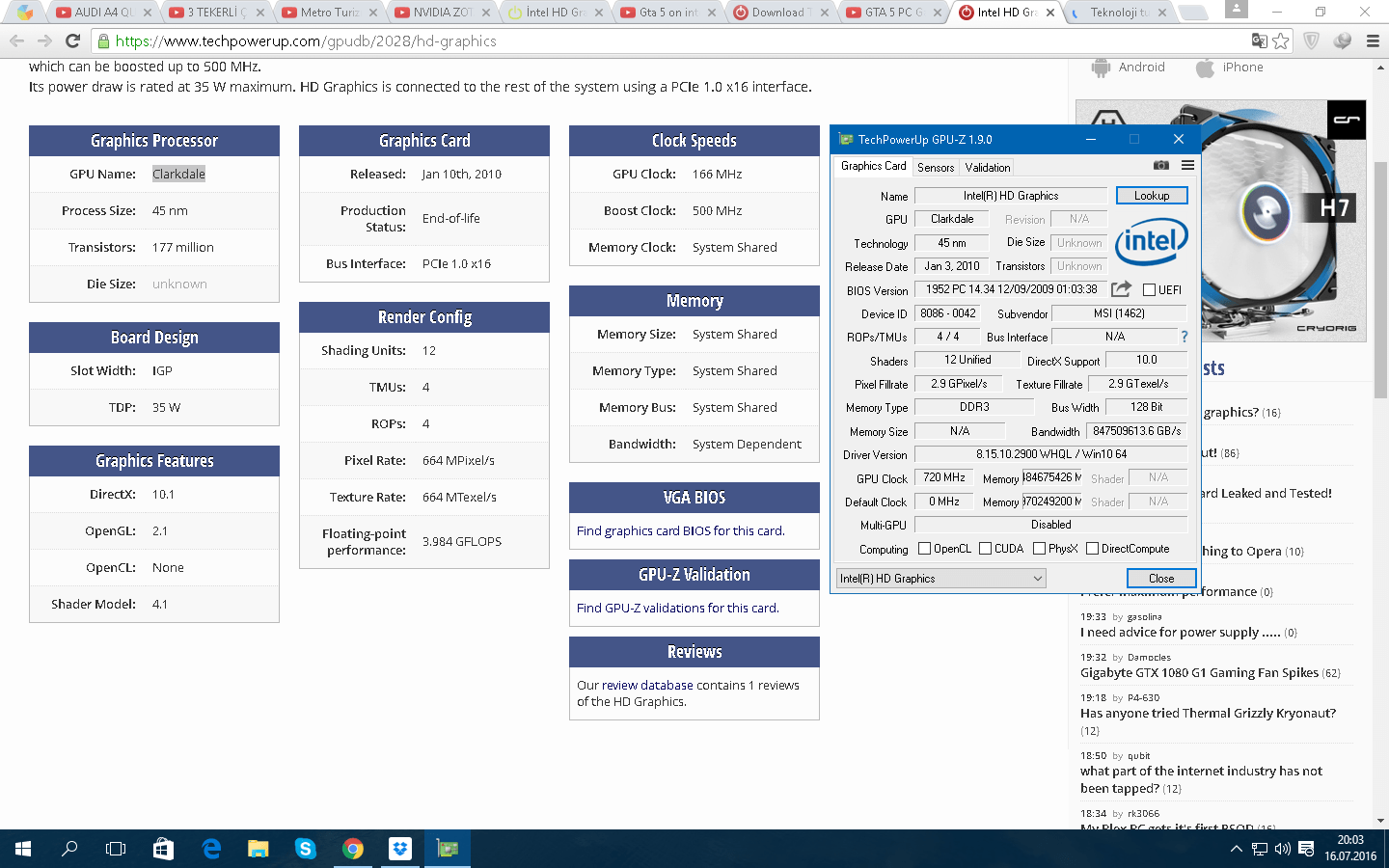Show hidden system tray icons
Screen dimensions: 1389x868
pyautogui.click(x=1236, y=849)
